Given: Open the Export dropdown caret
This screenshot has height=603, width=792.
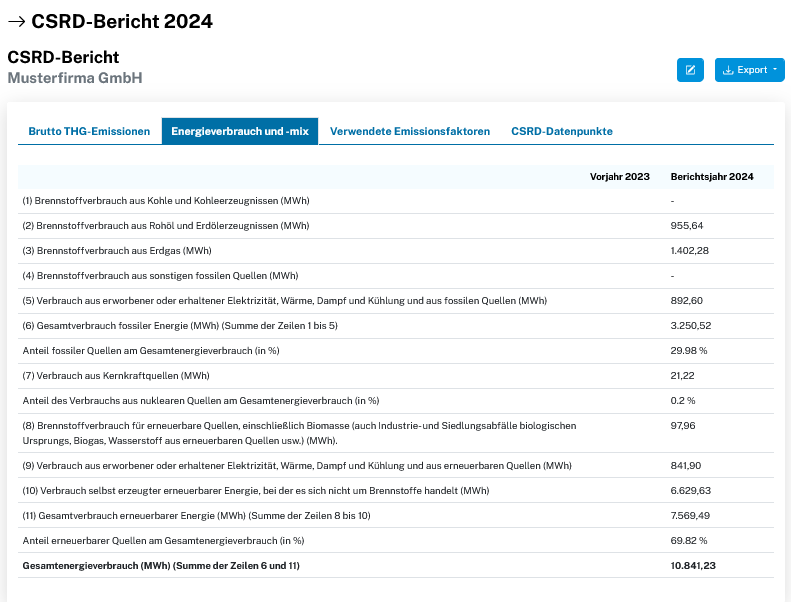Looking at the screenshot, I should tap(775, 70).
